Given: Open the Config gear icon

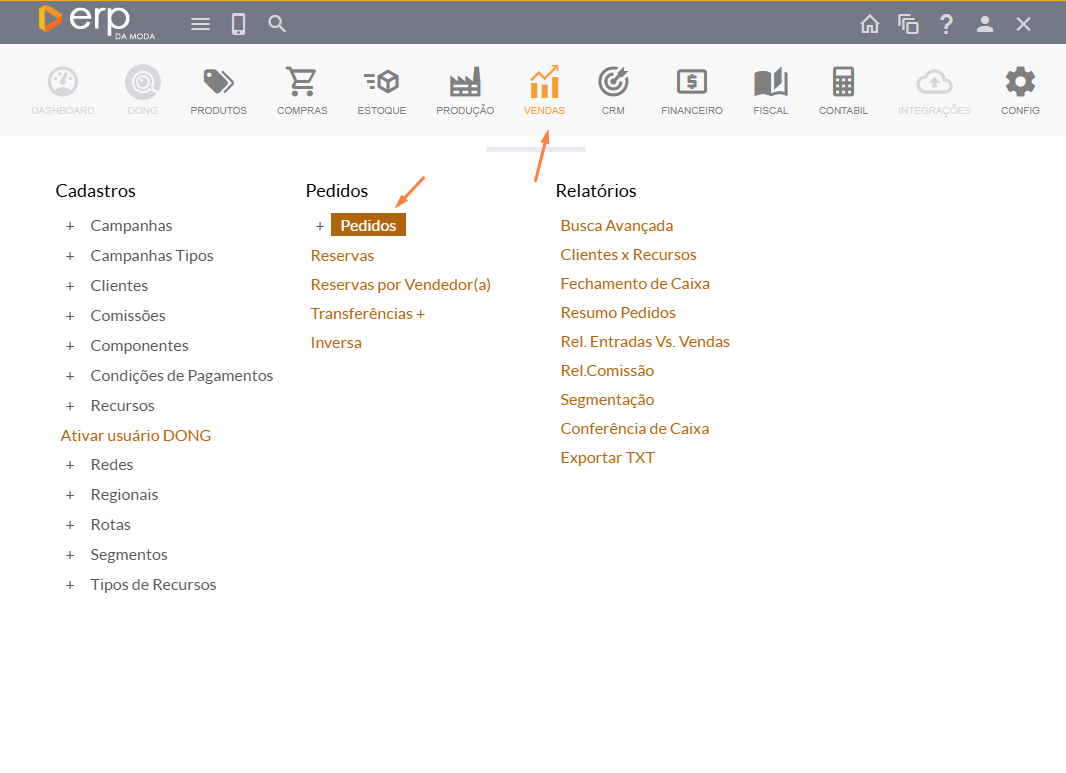Looking at the screenshot, I should click(x=1020, y=82).
